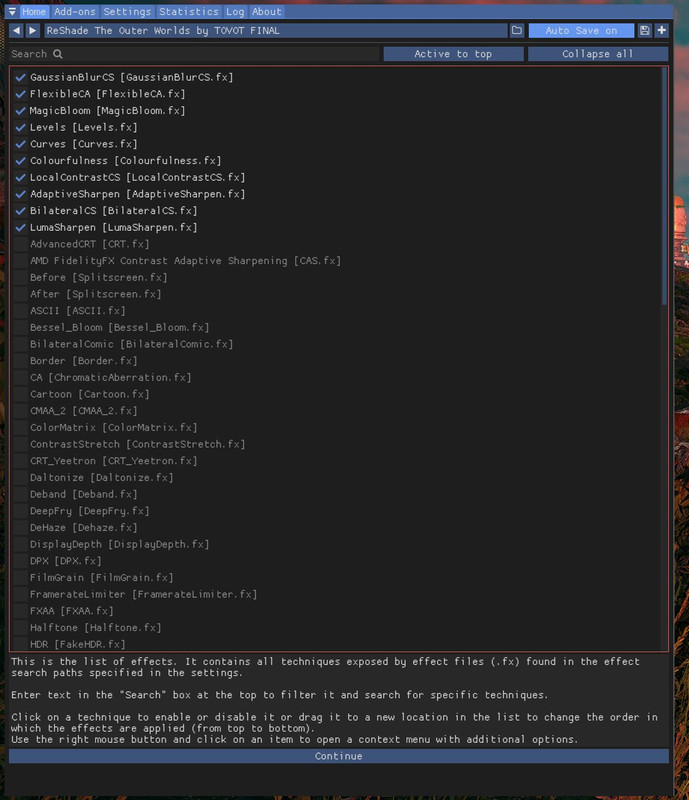Screen dimensions: 689x800
Task: Switch to the Add-ons tab
Action: point(75,11)
